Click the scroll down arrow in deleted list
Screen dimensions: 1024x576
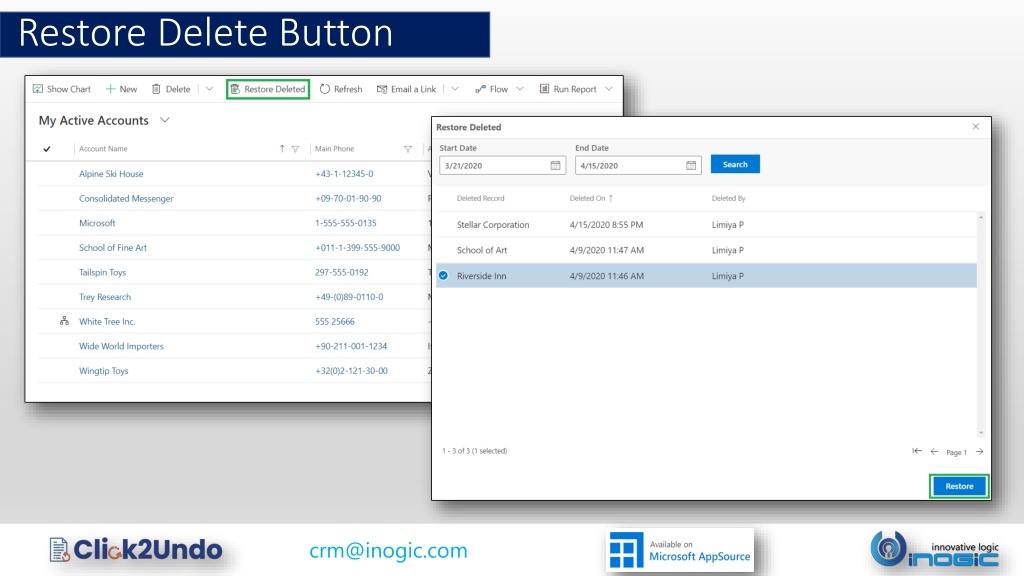(x=981, y=432)
